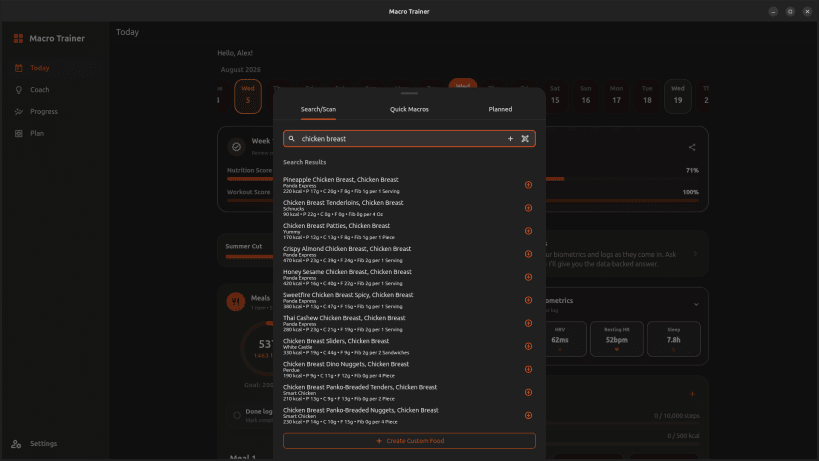The image size is (819, 461).
Task: Add Chicken Breast Sliders entry
Action: pyautogui.click(x=528, y=346)
